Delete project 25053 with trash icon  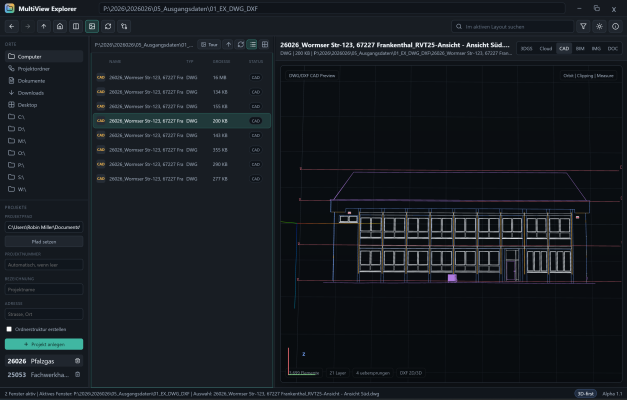click(x=78, y=374)
